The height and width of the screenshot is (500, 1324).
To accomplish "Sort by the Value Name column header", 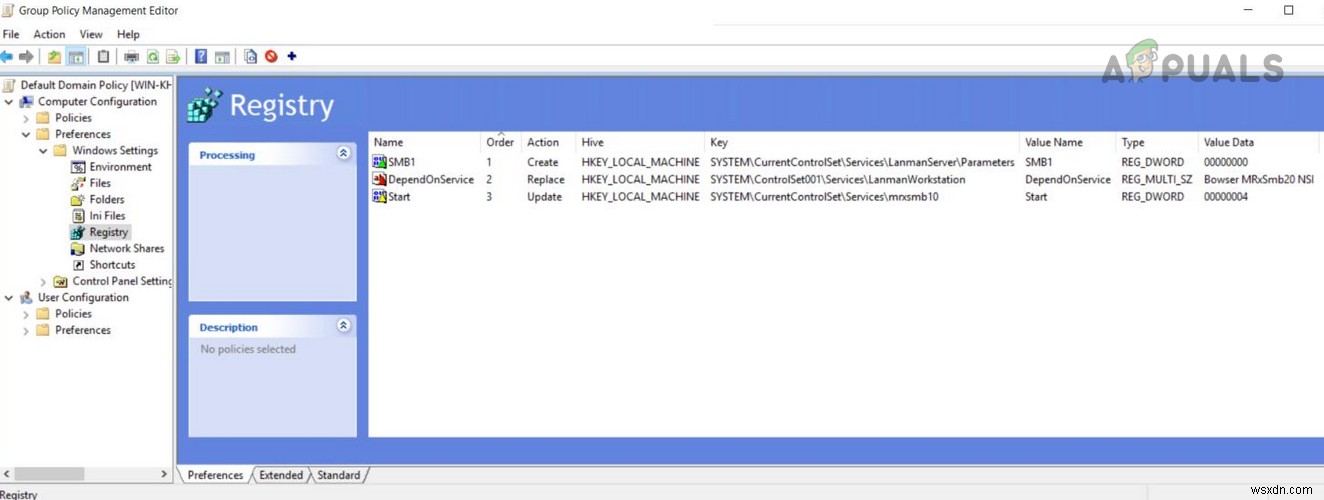I will (x=1068, y=142).
